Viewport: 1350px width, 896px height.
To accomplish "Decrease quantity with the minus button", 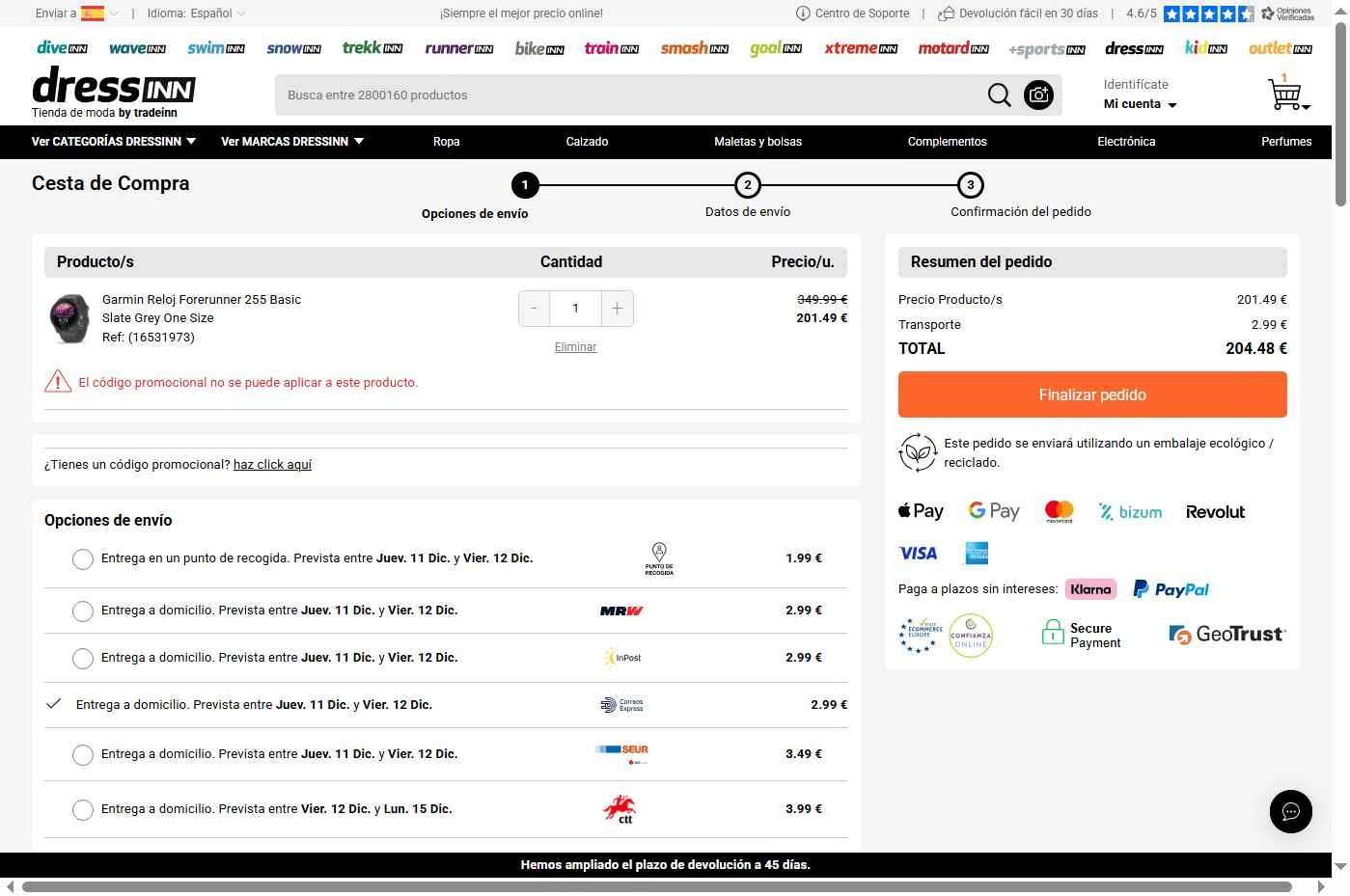I will click(x=534, y=309).
